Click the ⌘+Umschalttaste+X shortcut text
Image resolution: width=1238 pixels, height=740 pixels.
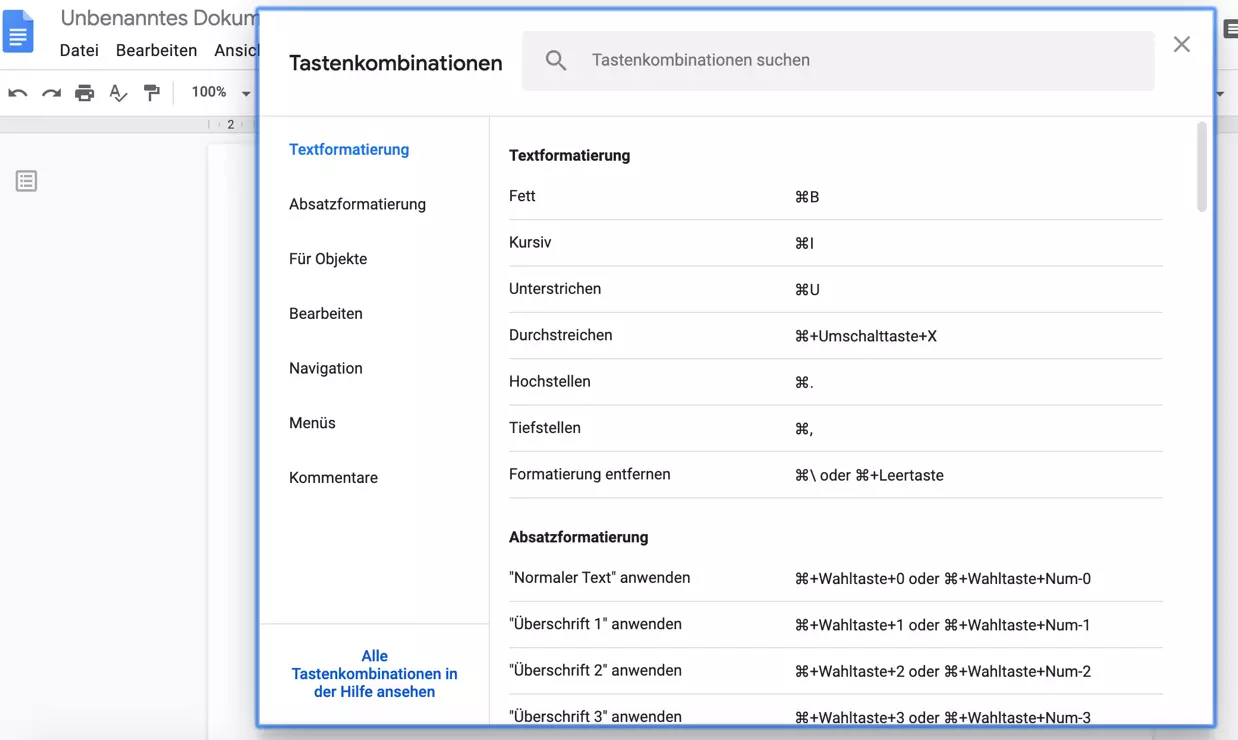tap(866, 336)
